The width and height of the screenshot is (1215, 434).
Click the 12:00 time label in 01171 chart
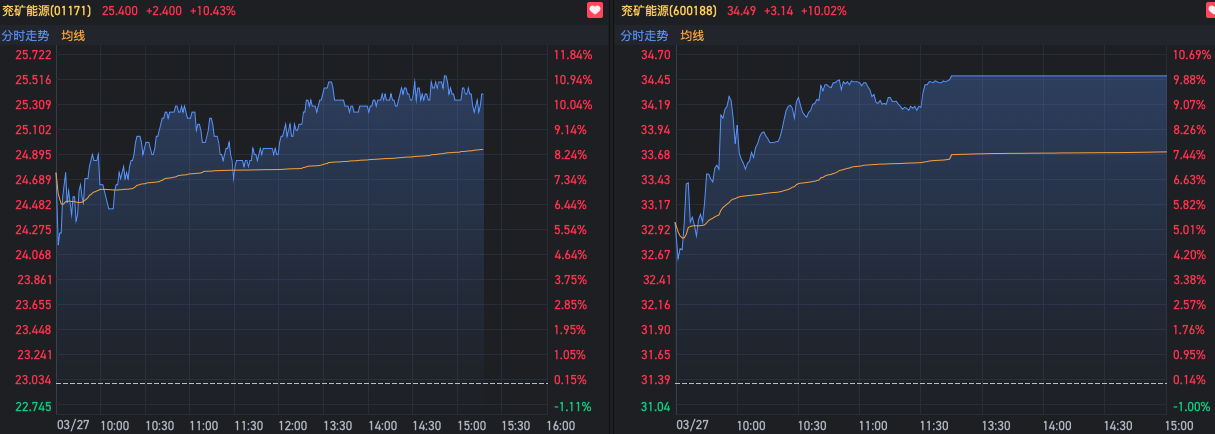[x=293, y=426]
